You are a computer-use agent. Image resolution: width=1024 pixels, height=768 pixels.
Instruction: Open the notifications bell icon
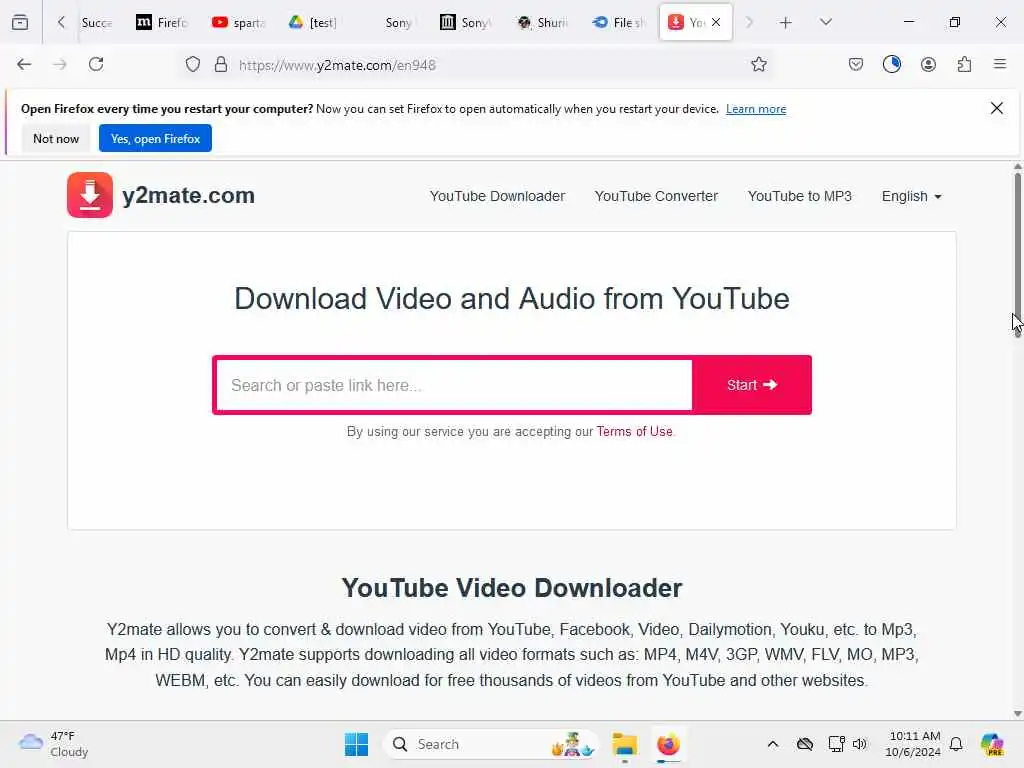(x=956, y=744)
